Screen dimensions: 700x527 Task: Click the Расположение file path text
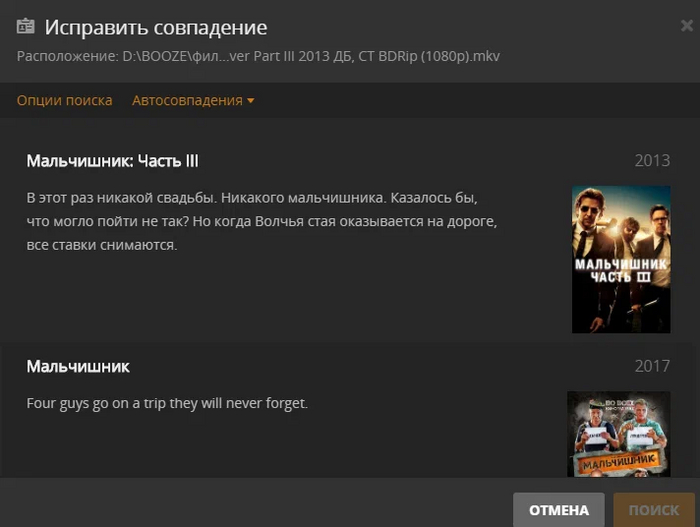[258, 56]
